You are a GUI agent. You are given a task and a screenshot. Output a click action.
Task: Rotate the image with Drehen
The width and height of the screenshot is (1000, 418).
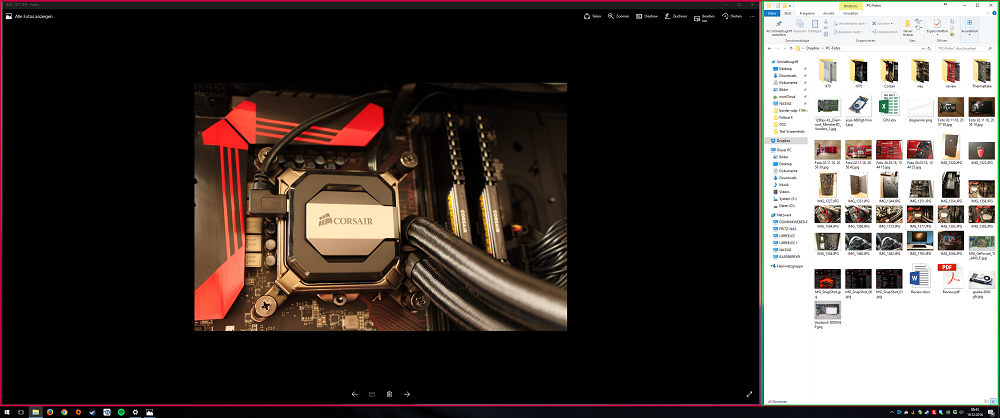coord(732,16)
